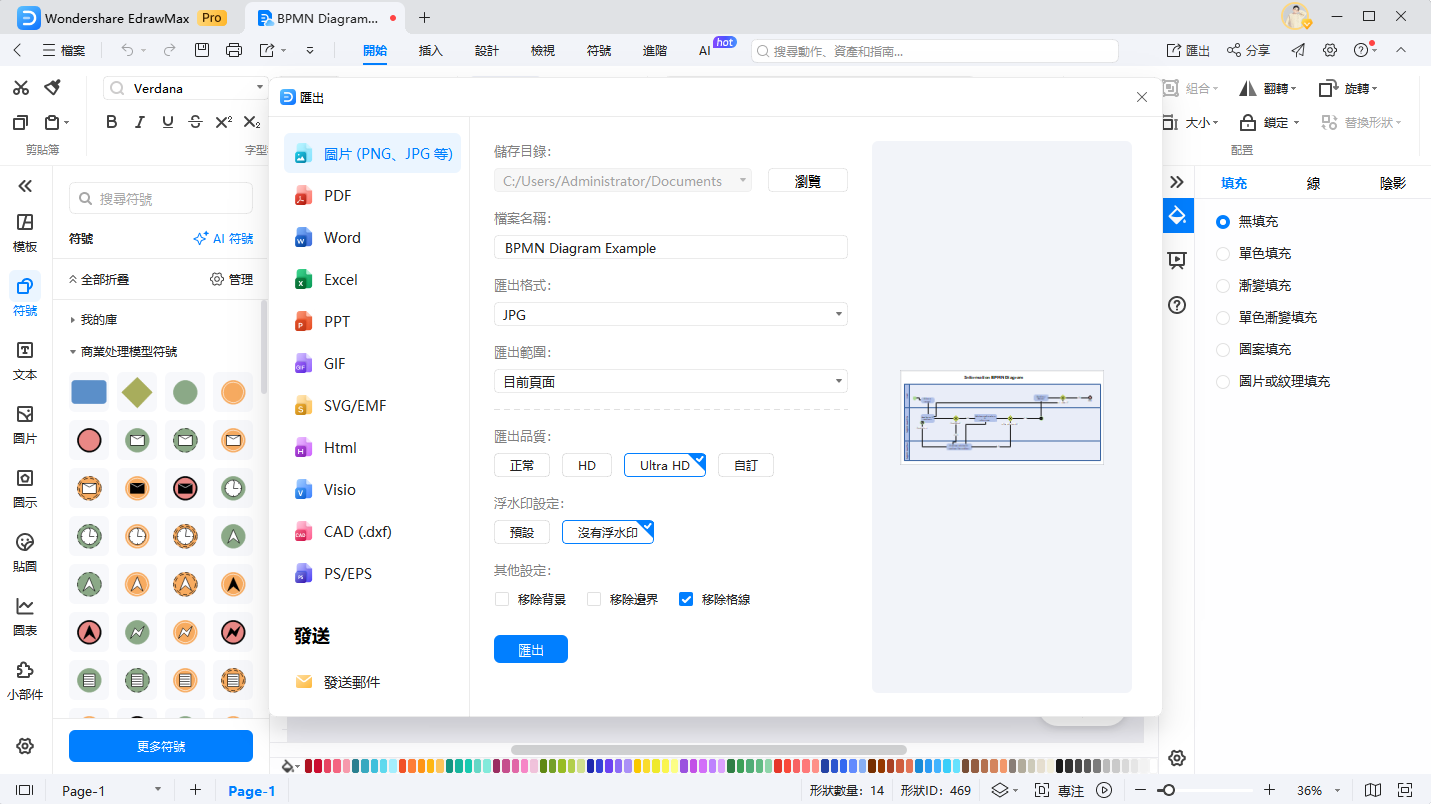Click the file name input field
The height and width of the screenshot is (804, 1431).
(x=670, y=248)
